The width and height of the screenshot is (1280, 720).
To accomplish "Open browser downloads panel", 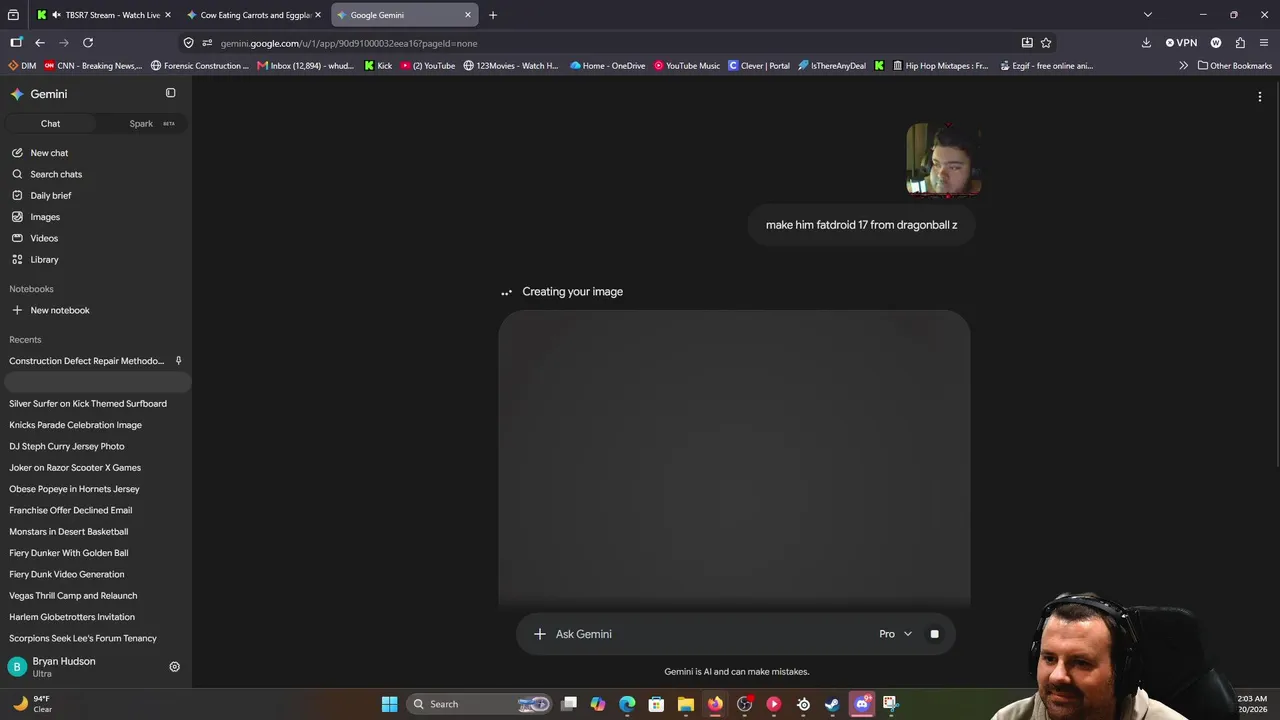I will [x=1146, y=43].
